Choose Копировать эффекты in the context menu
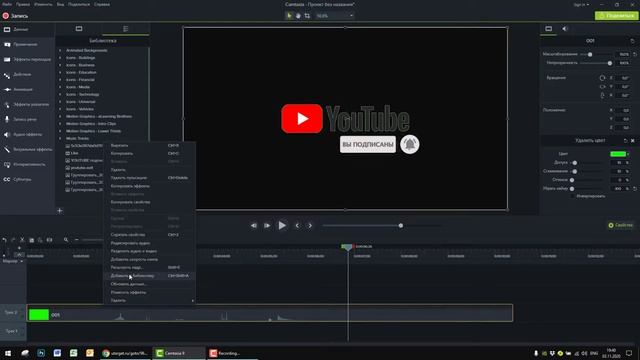The image size is (640, 360). [x=149, y=186]
